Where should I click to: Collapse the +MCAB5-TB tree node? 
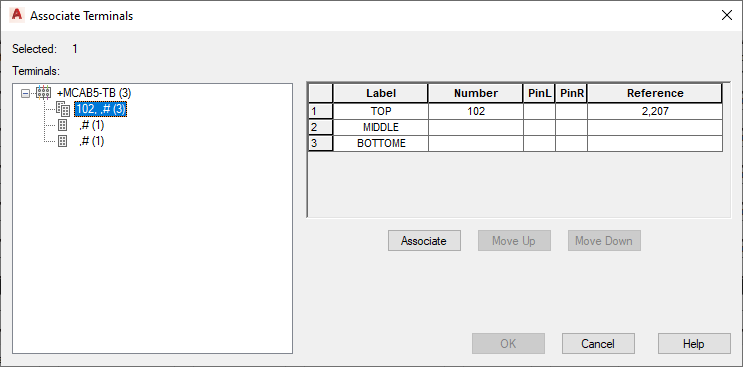click(x=26, y=93)
